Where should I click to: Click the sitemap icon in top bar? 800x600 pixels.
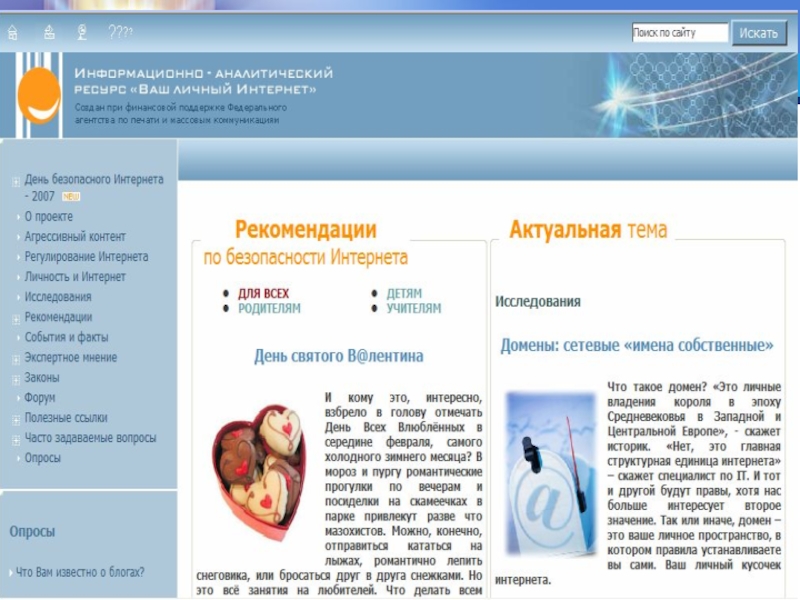(51, 32)
